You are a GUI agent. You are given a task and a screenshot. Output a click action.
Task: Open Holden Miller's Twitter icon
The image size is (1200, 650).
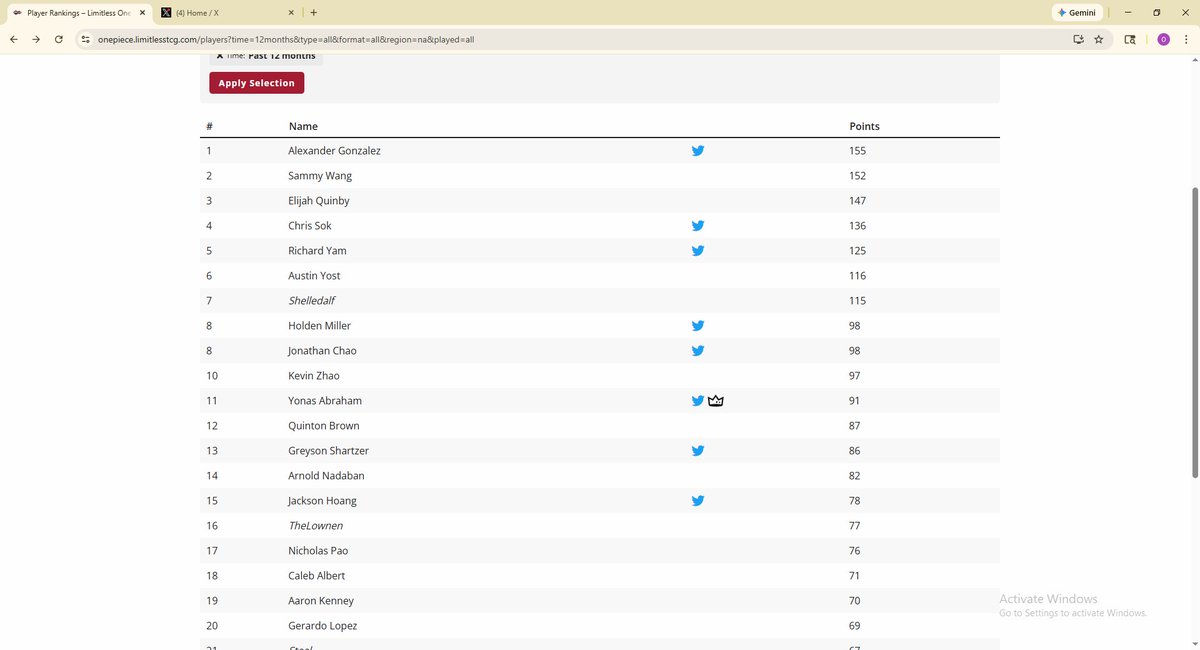698,326
